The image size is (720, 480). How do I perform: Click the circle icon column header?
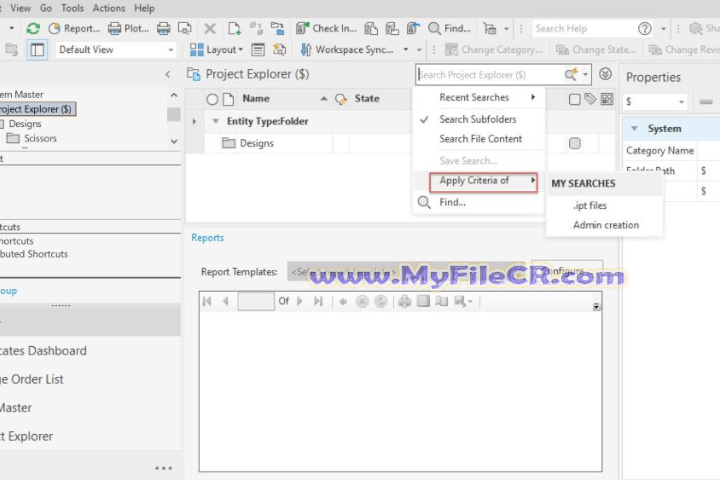tap(212, 99)
